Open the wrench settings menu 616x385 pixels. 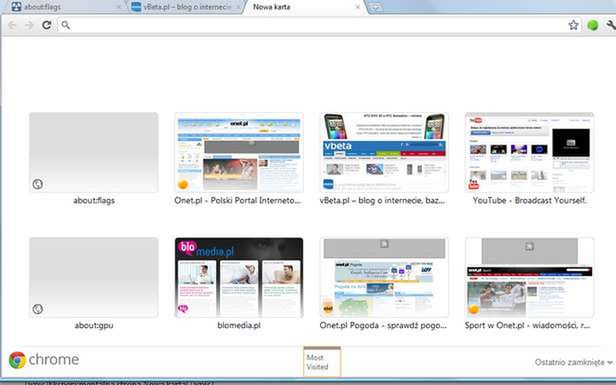[x=611, y=26]
